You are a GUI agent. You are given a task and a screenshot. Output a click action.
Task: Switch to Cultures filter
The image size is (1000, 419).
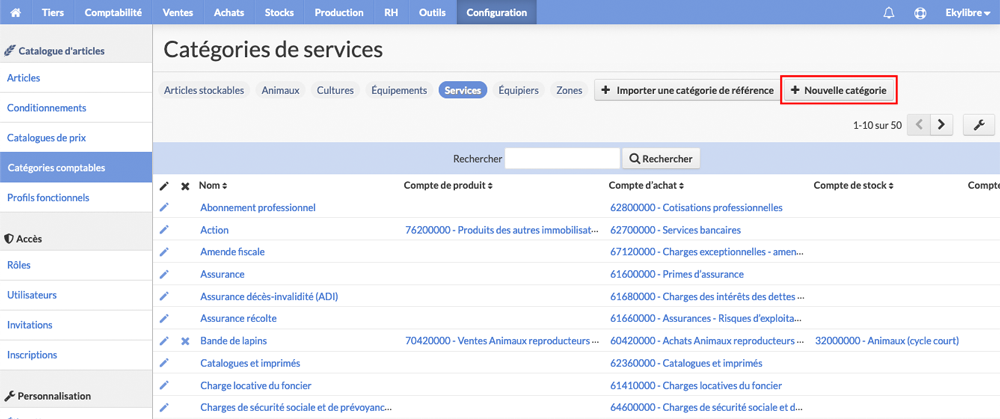335,91
